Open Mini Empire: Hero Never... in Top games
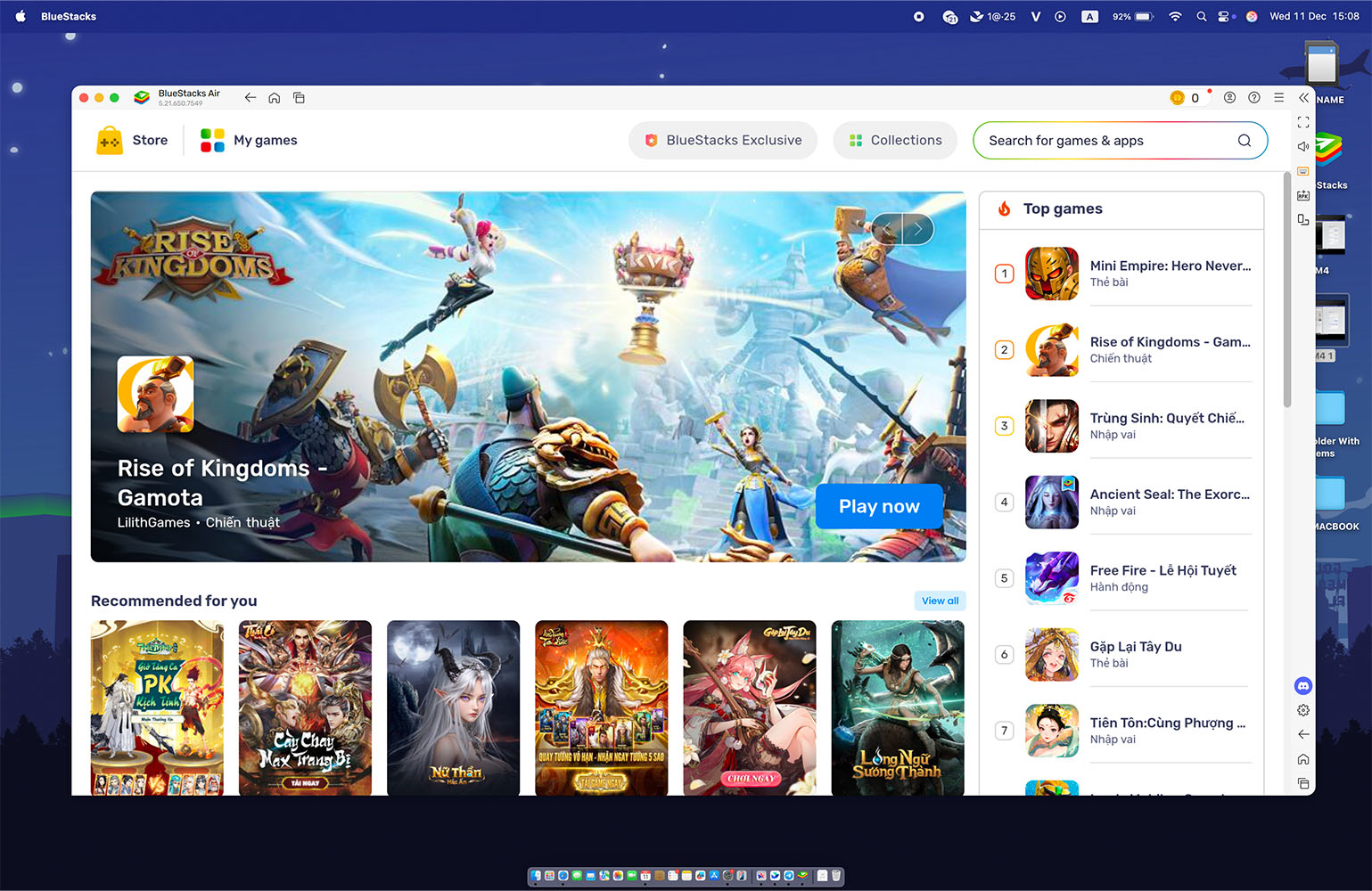 (x=1122, y=274)
